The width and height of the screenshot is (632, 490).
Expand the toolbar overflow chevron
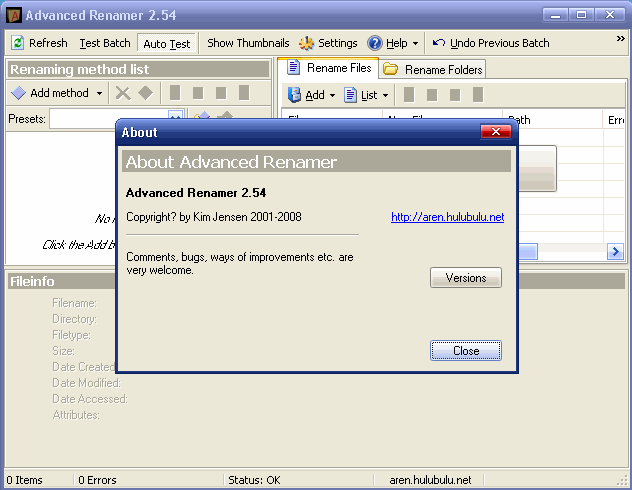pyautogui.click(x=620, y=38)
